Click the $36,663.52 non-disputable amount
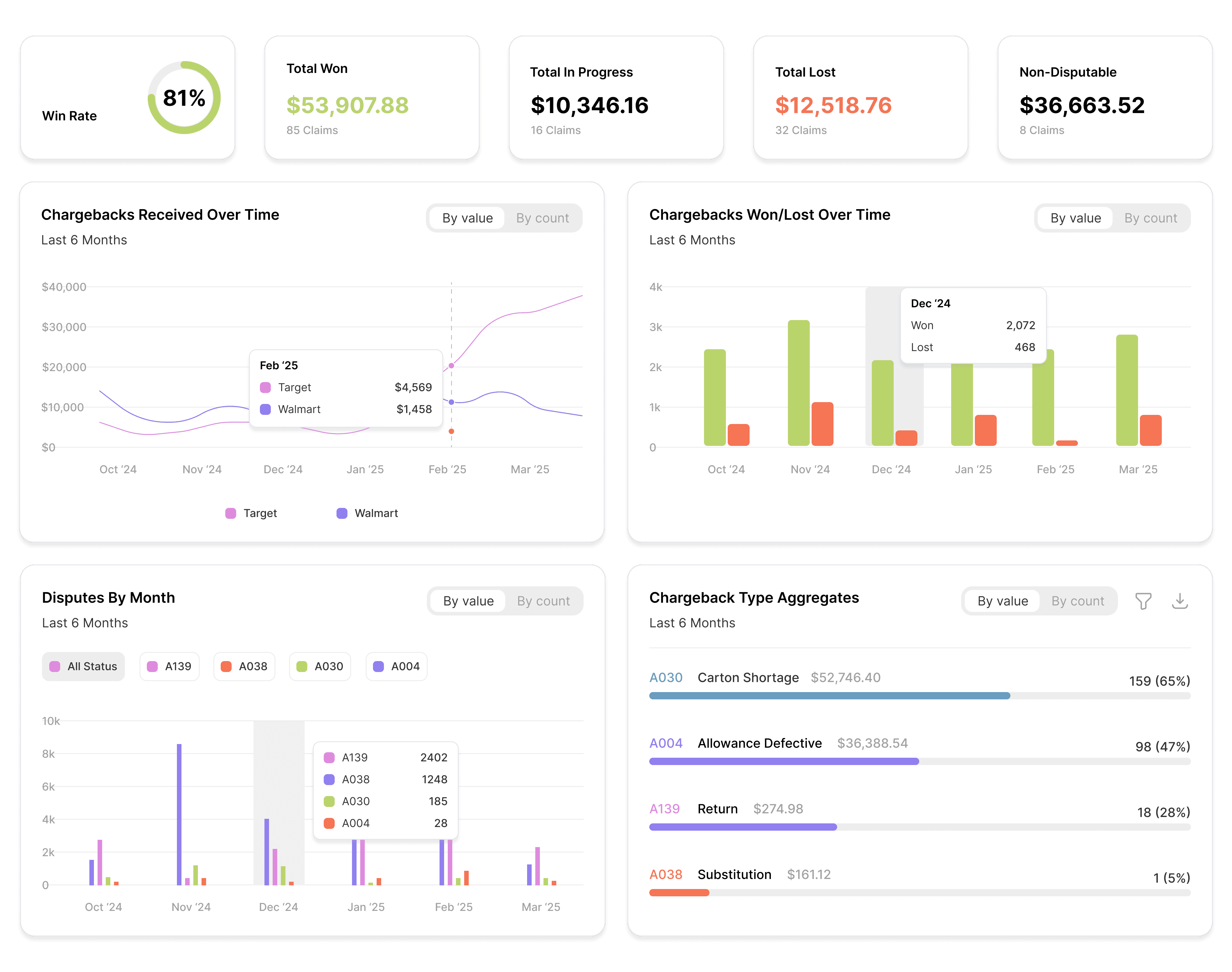The width and height of the screenshot is (1232, 972). [x=1082, y=105]
